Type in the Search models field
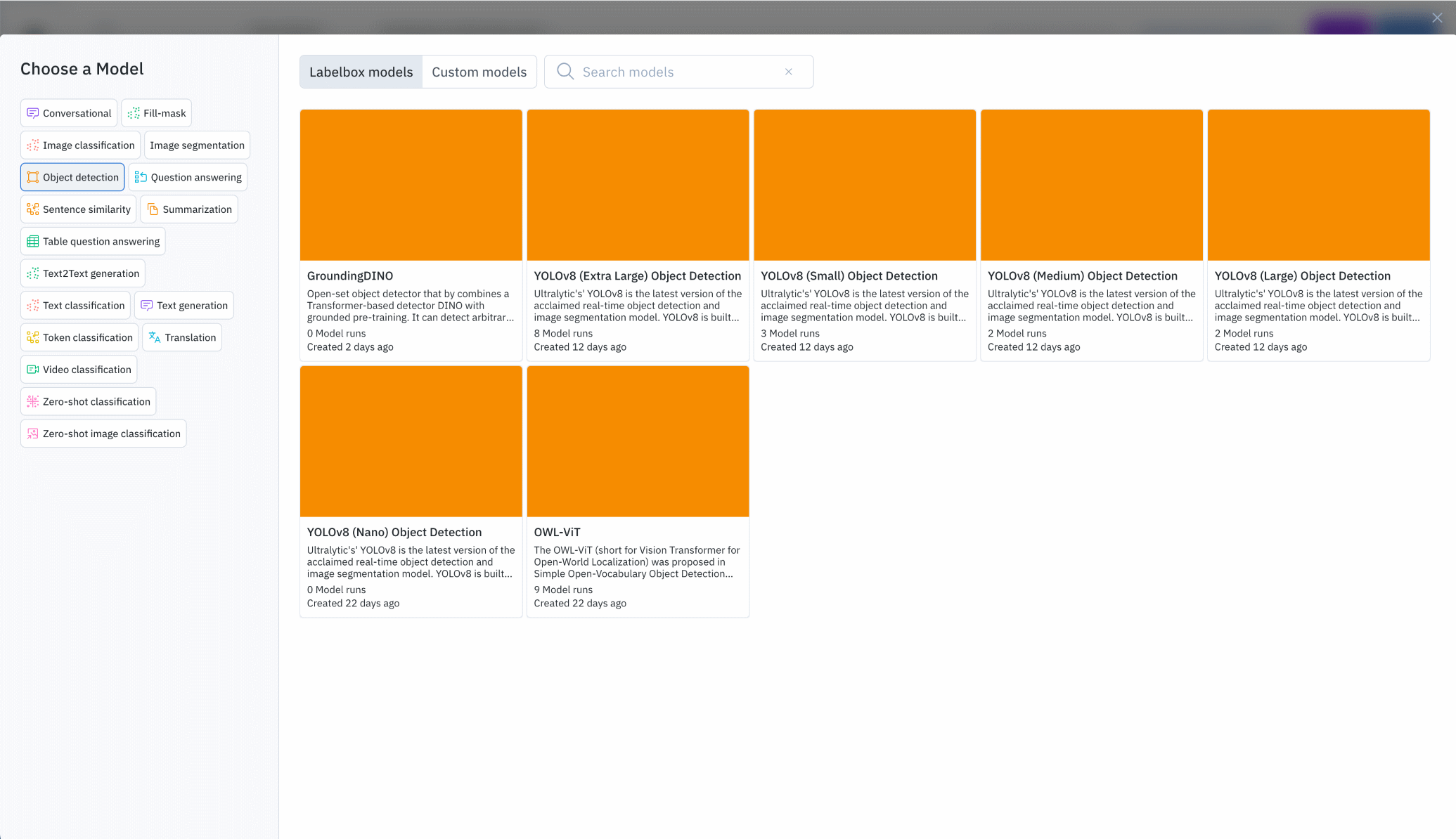1456x839 pixels. pos(675,72)
